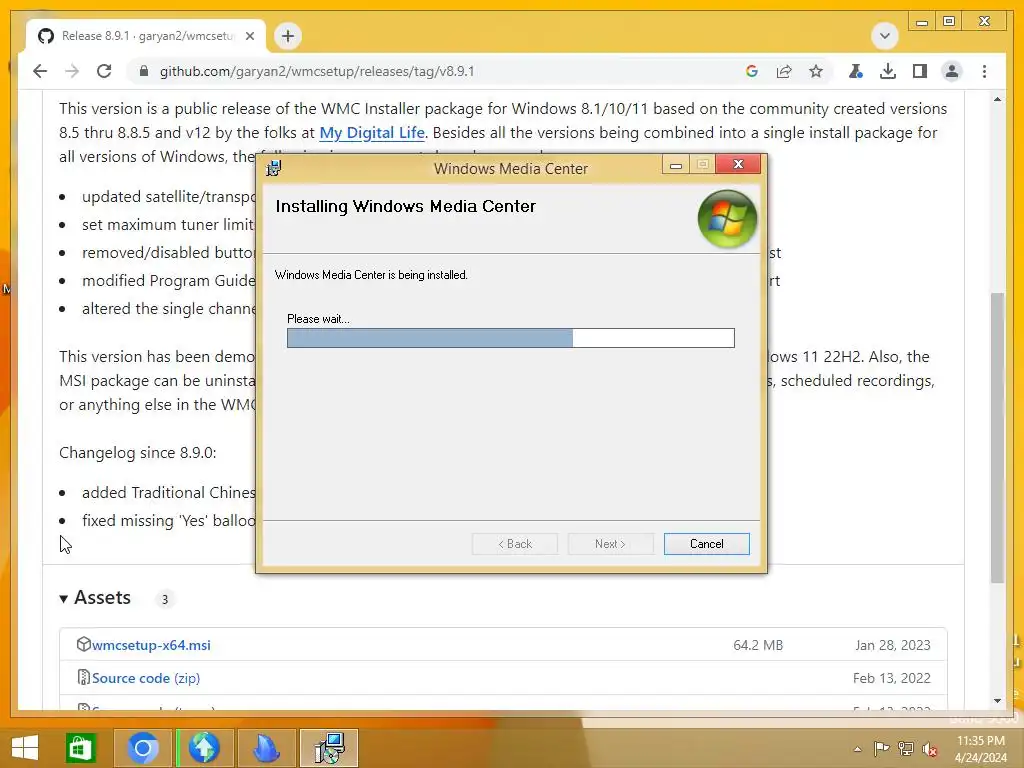Toggle the Chrome side panel
The image size is (1024, 768).
click(x=920, y=71)
